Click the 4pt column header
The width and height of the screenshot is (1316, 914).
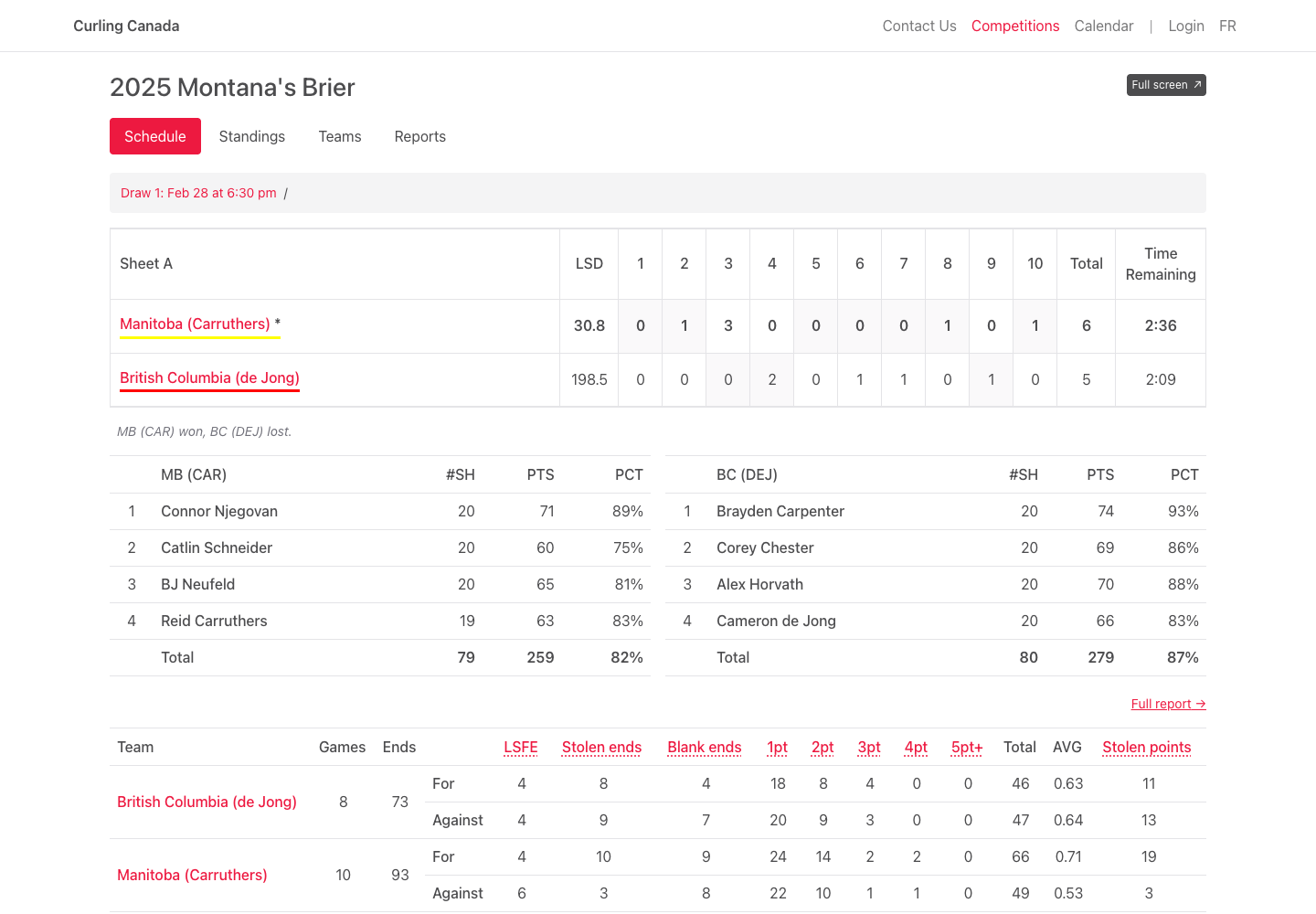(x=916, y=747)
